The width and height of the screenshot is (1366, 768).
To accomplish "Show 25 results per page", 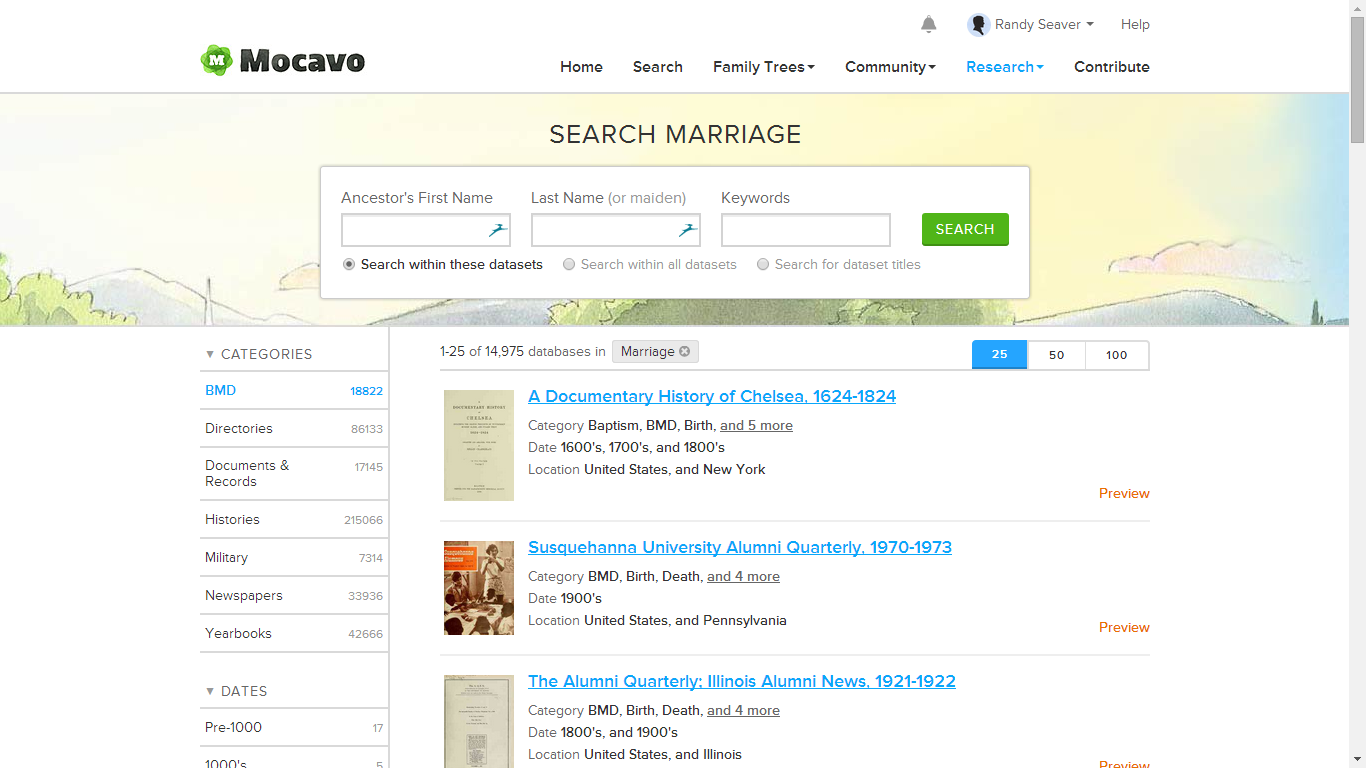I will click(999, 355).
